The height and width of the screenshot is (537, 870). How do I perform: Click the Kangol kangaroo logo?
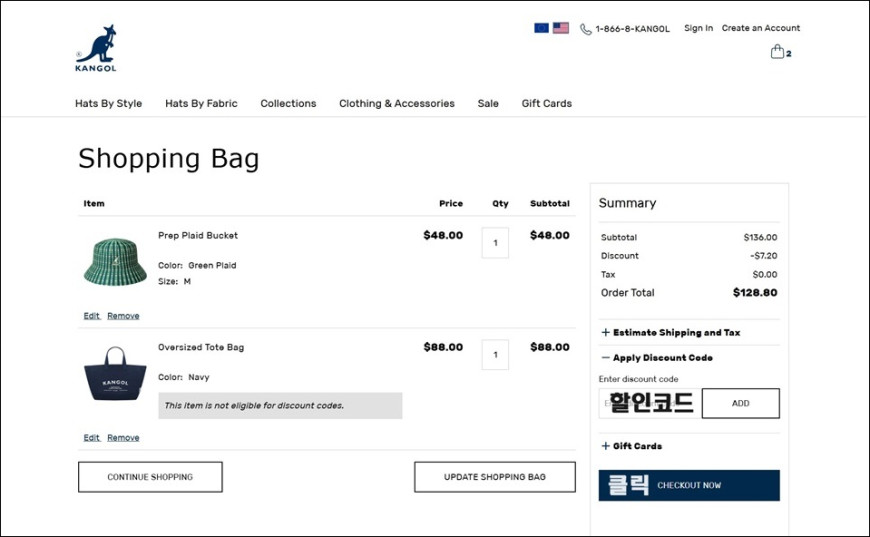pos(96,48)
